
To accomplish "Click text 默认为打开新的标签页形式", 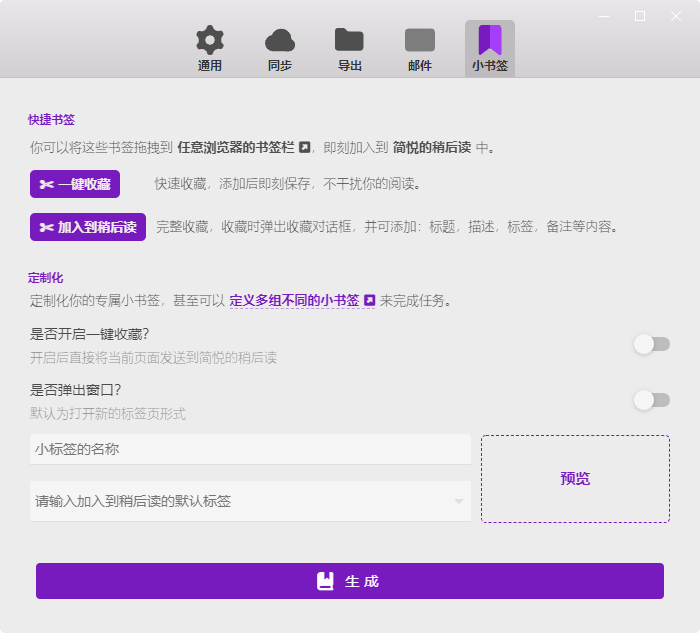I will (108, 413).
